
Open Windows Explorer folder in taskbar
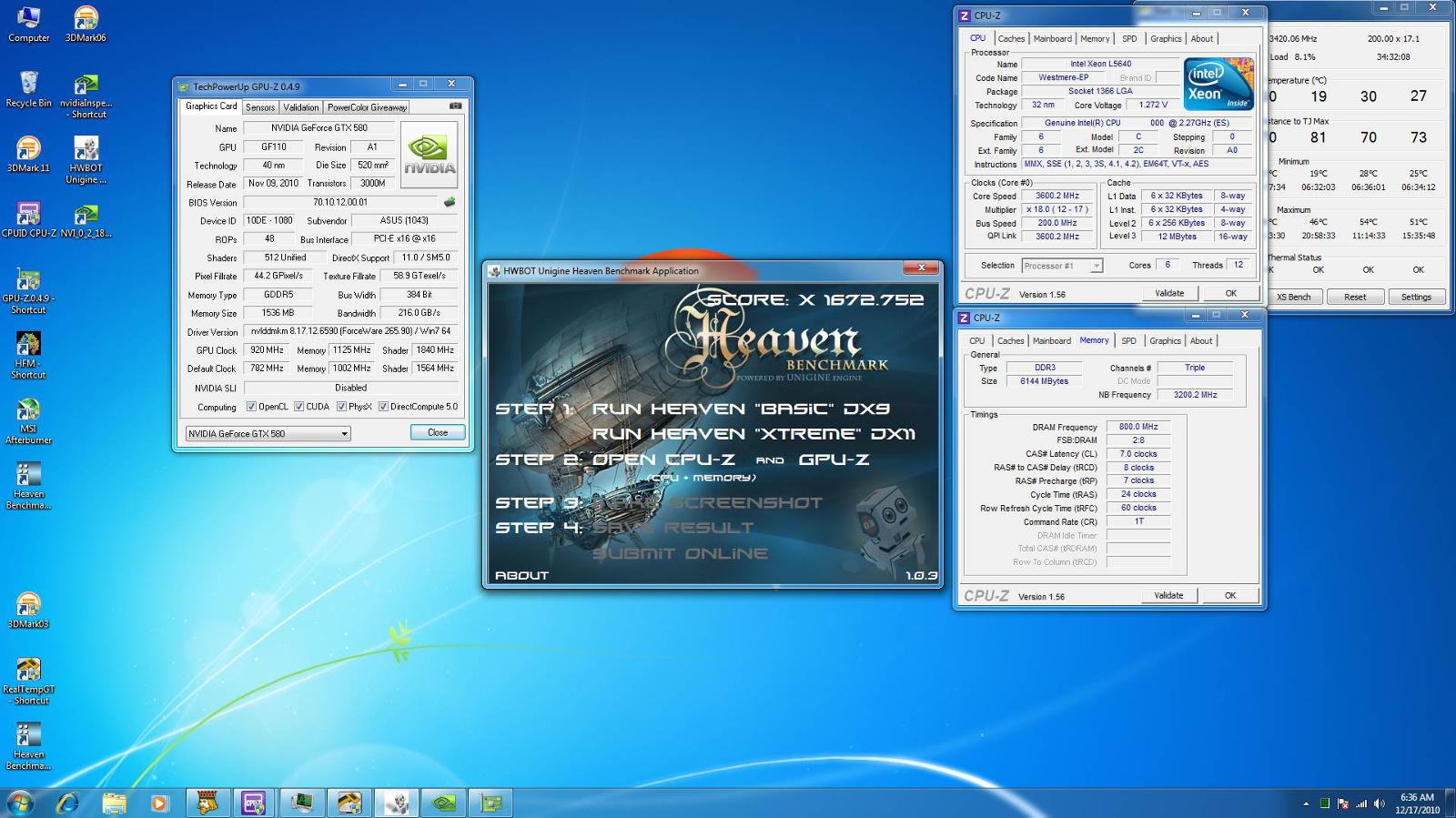click(114, 803)
